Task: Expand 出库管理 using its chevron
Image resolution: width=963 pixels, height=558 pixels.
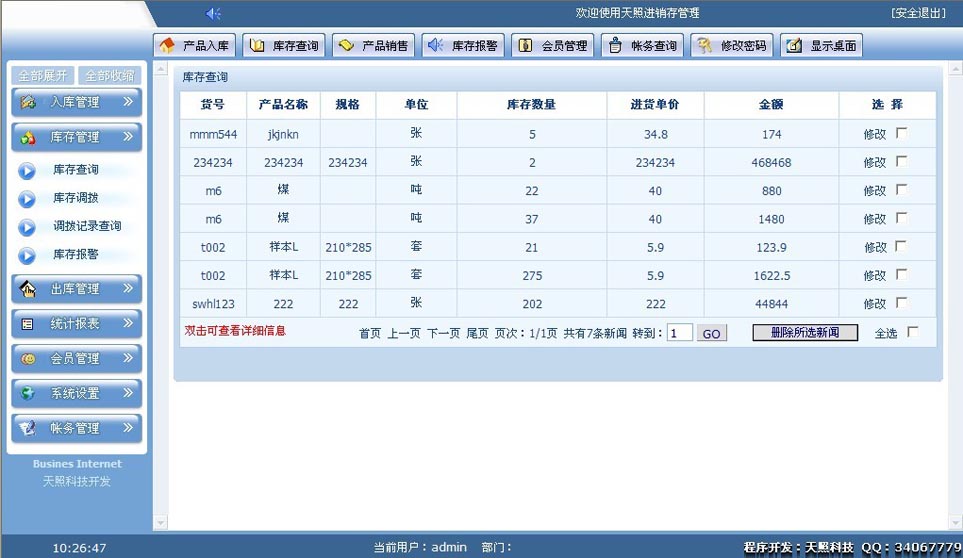Action: [128, 288]
